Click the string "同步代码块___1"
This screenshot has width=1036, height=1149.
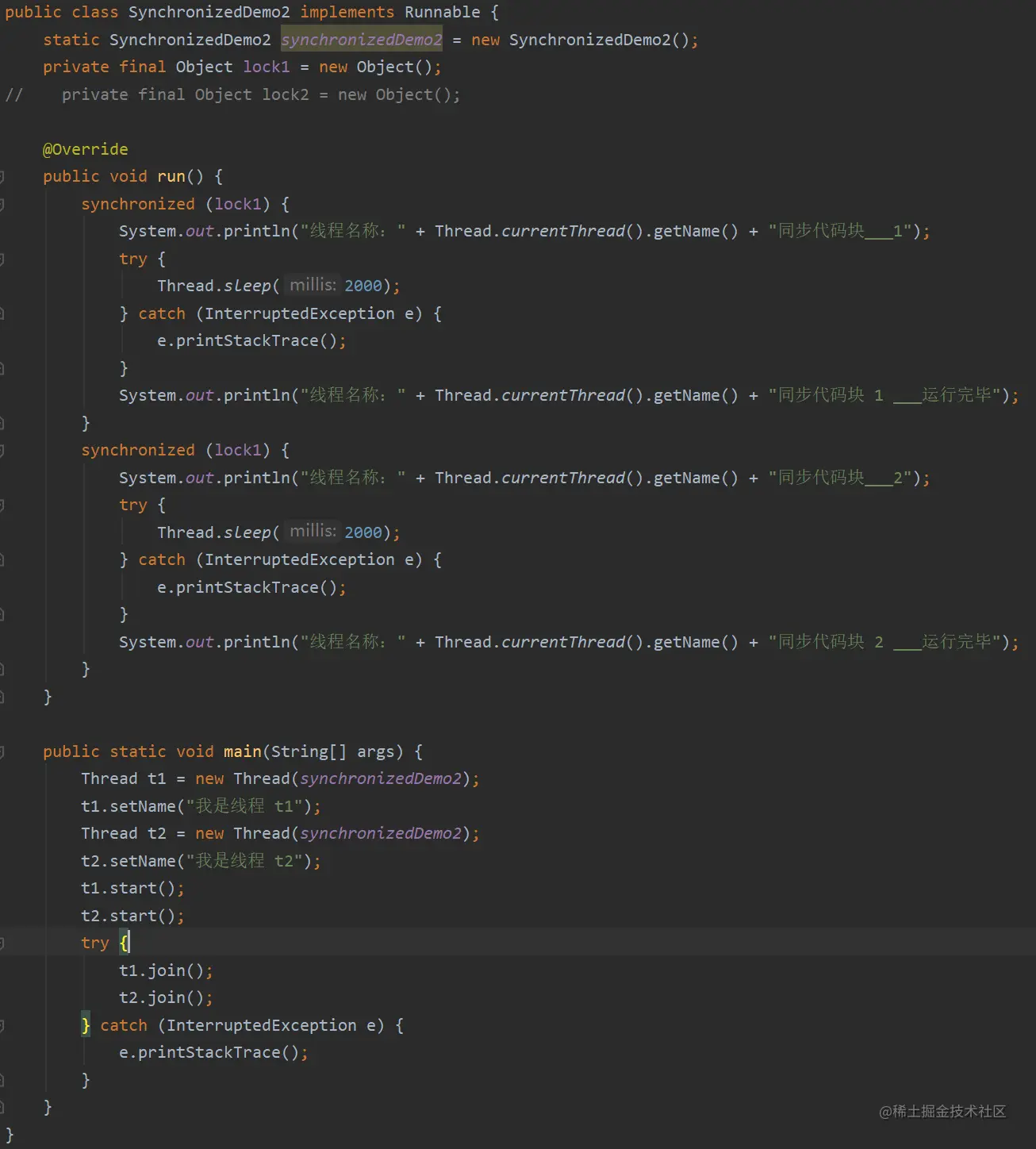coord(840,231)
